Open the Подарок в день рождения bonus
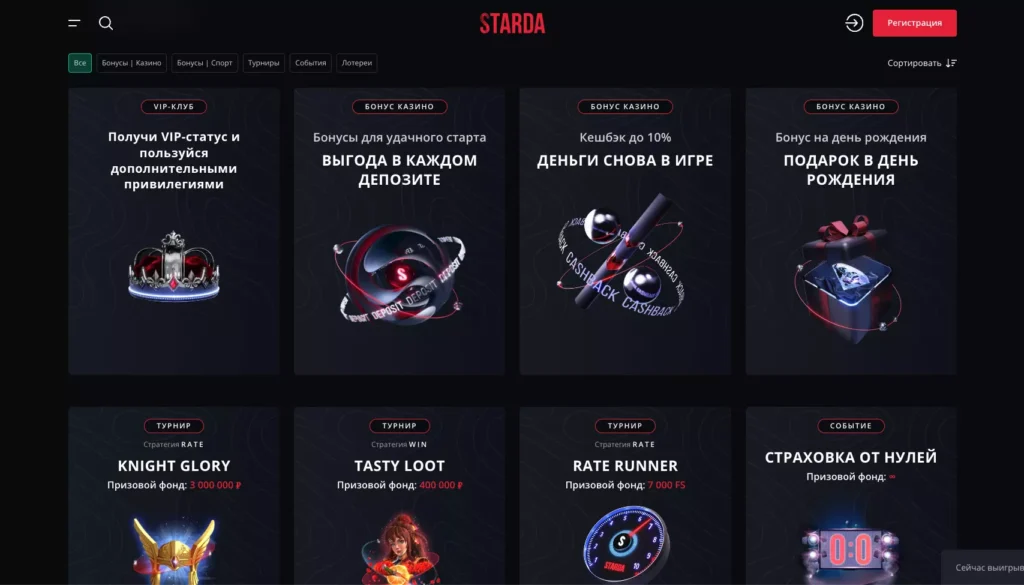Image resolution: width=1024 pixels, height=585 pixels. (x=849, y=170)
